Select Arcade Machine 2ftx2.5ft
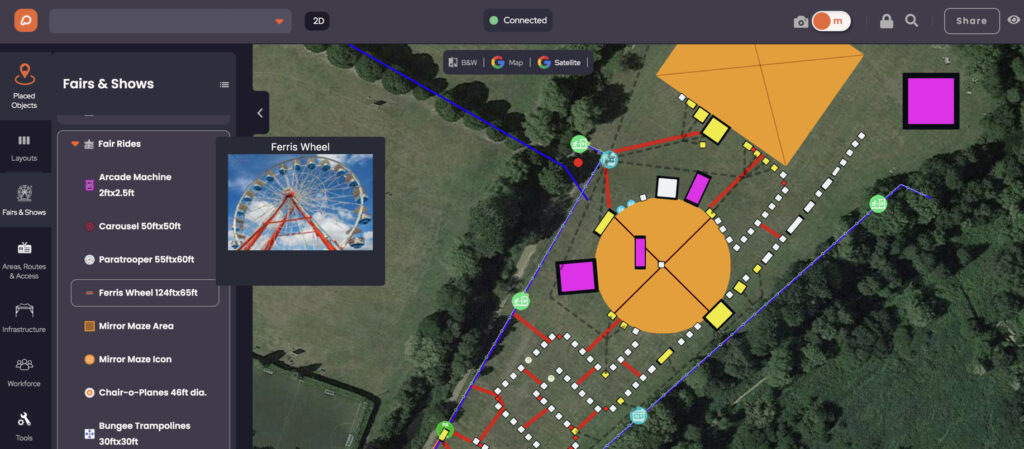The width and height of the screenshot is (1024, 449). click(x=144, y=185)
